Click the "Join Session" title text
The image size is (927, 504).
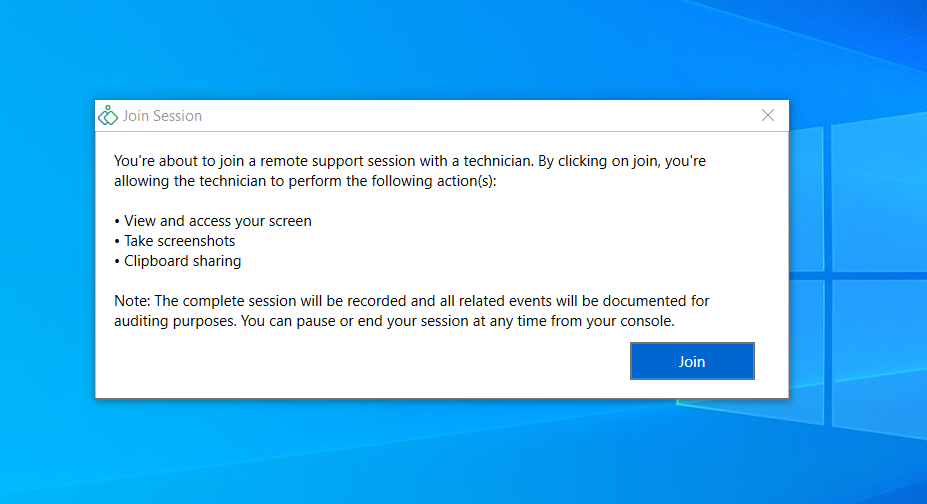(x=162, y=116)
